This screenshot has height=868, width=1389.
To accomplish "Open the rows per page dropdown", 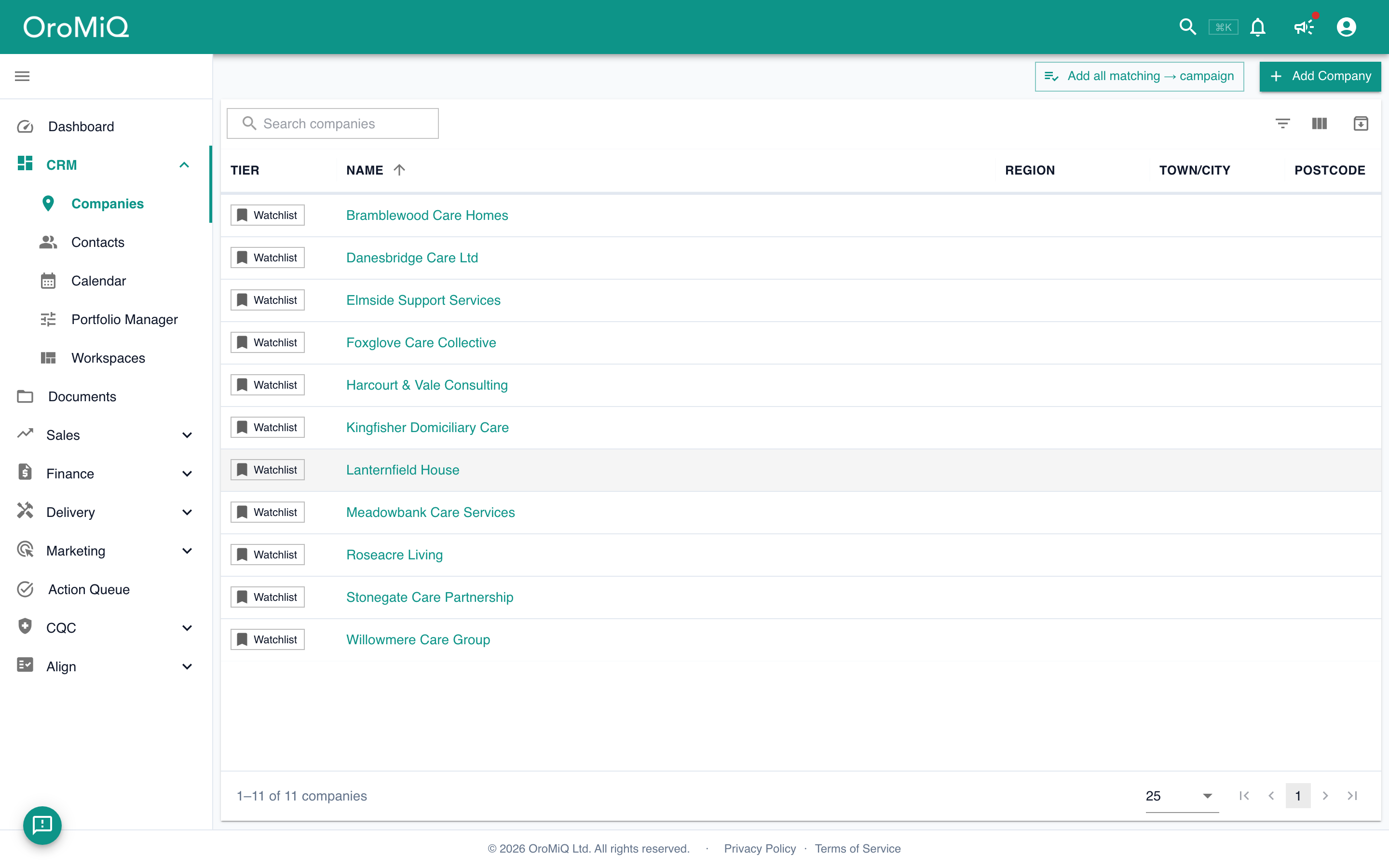I will tap(1182, 796).
